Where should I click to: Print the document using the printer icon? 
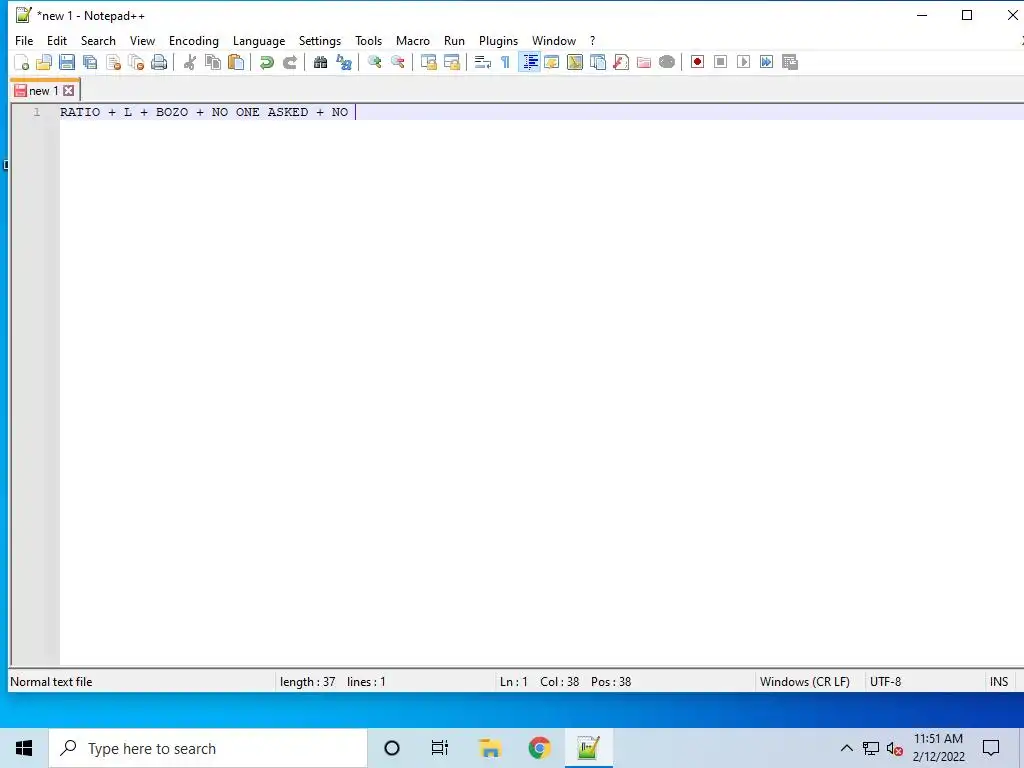[159, 62]
